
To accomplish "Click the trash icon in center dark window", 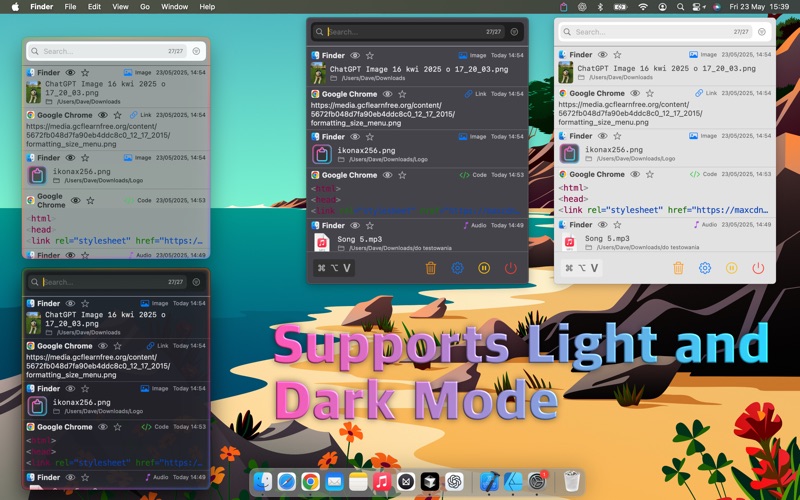I will click(x=431, y=268).
